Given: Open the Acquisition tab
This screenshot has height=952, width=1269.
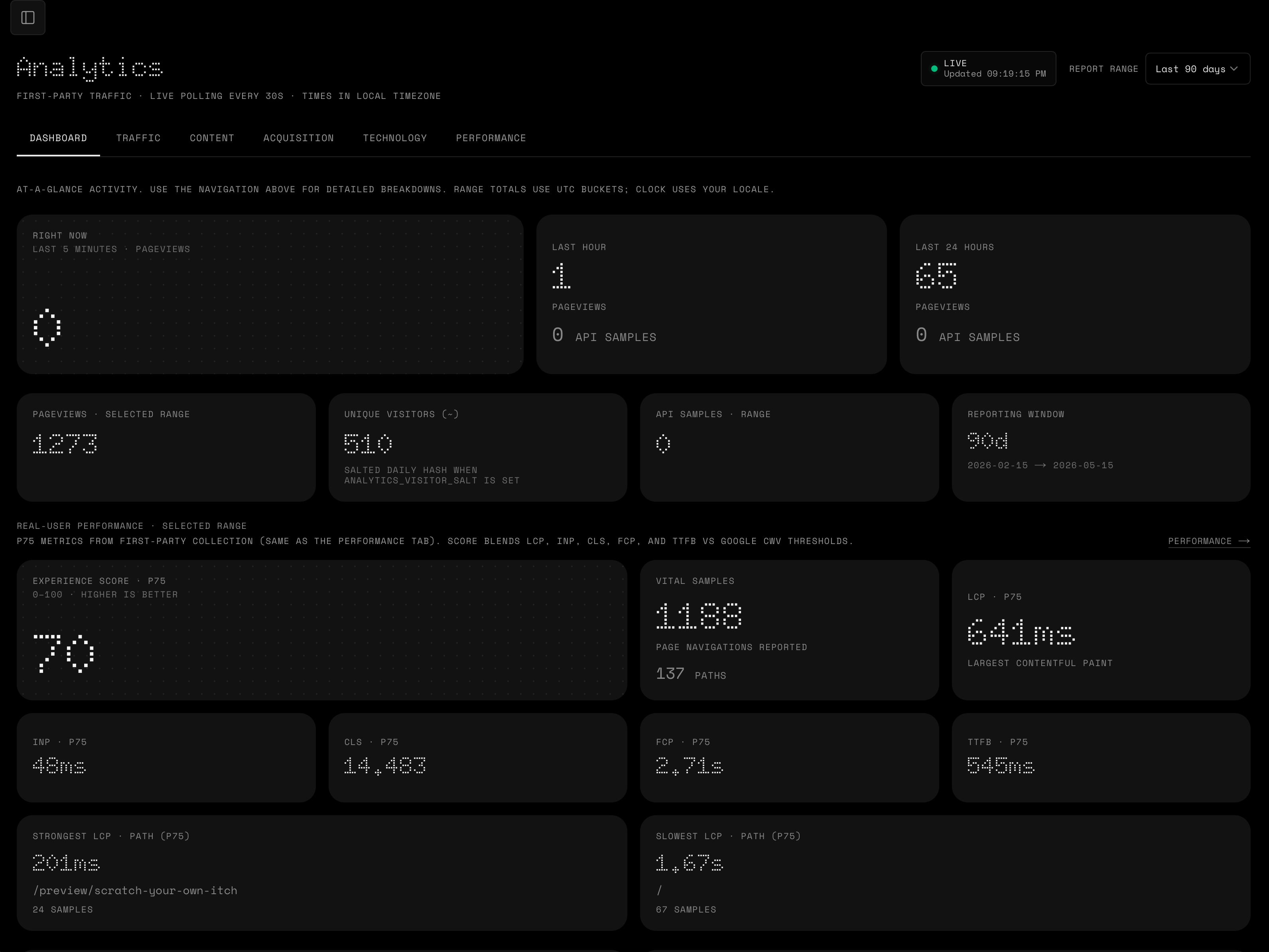Looking at the screenshot, I should (298, 138).
